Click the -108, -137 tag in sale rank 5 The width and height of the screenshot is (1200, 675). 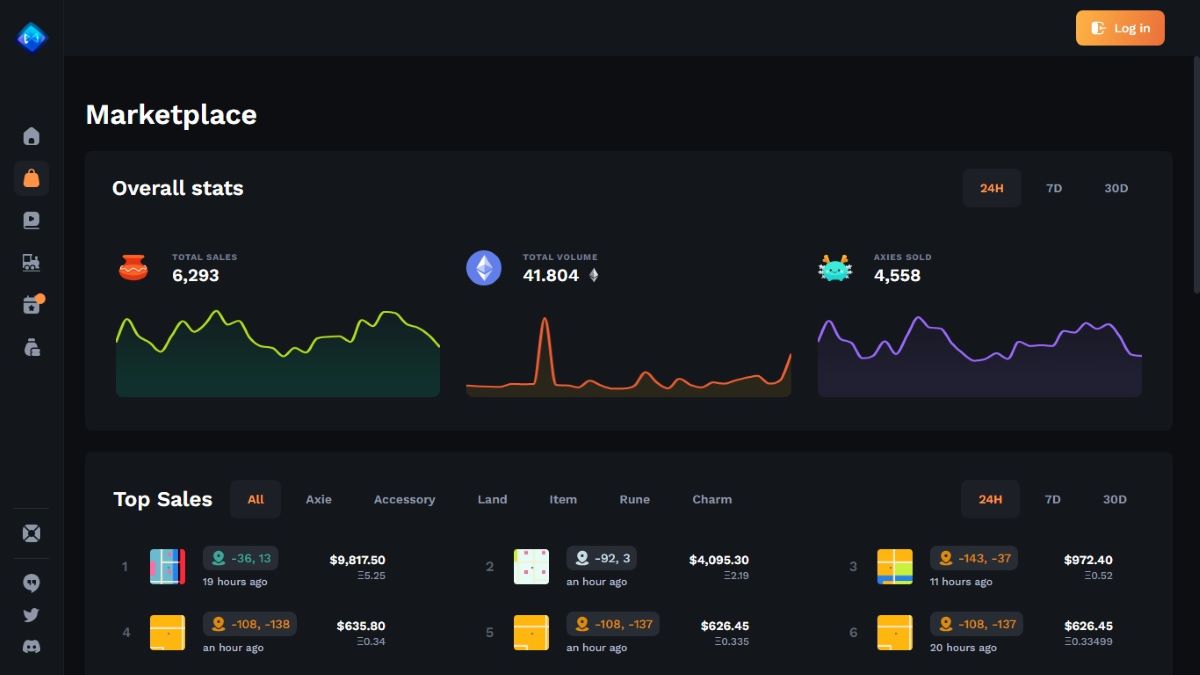pyautogui.click(x=612, y=624)
